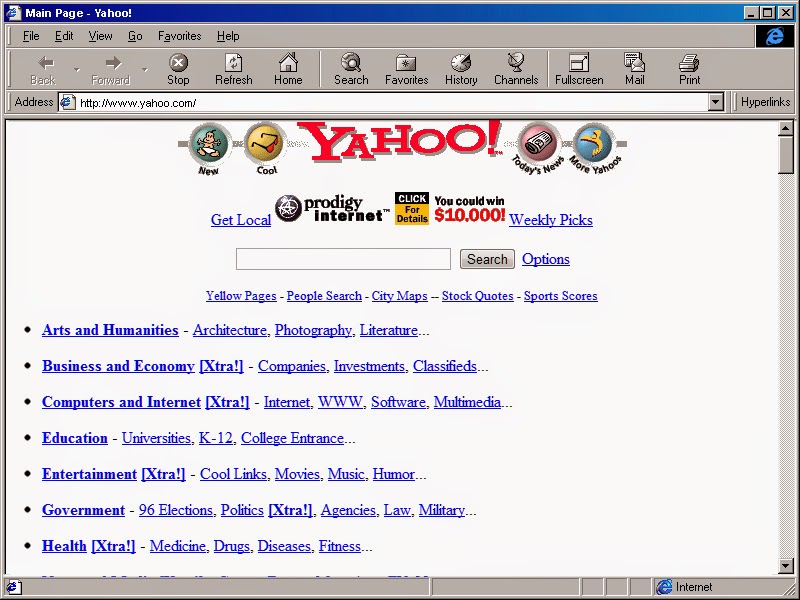Viewport: 800px width, 600px height.
Task: Open the College Entrance link
Action: pos(292,438)
